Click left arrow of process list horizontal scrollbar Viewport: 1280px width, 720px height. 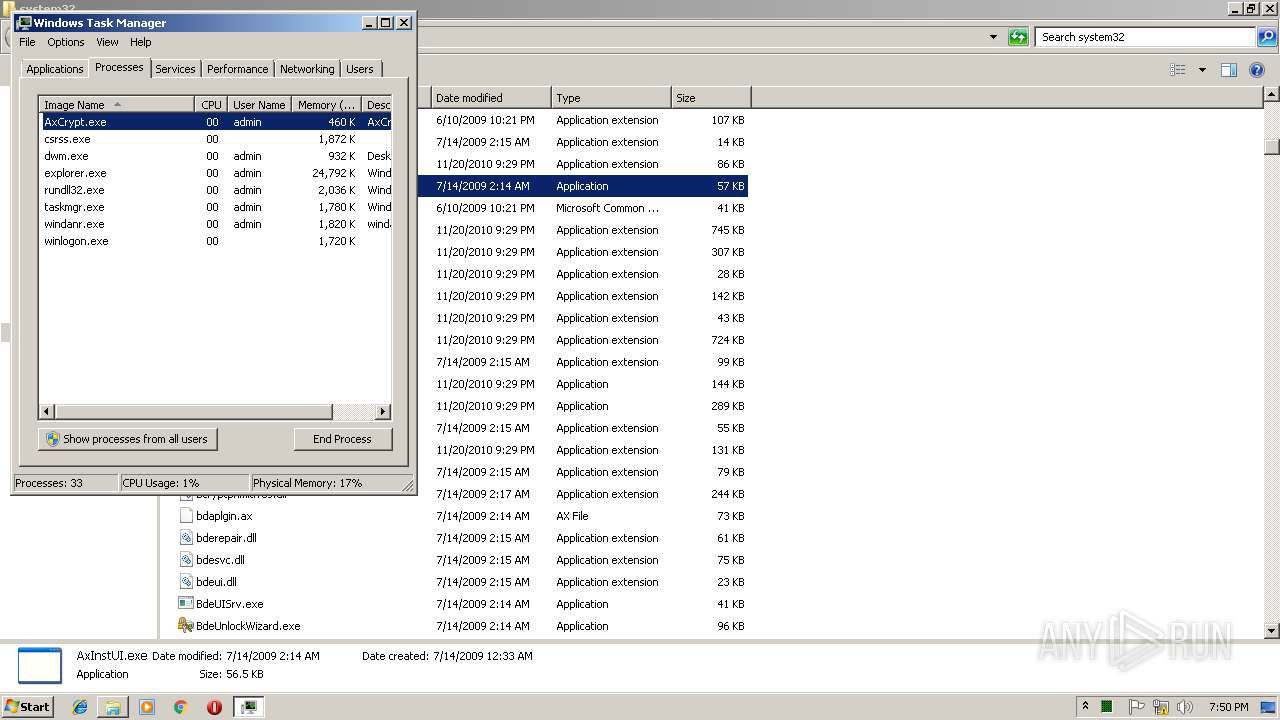[47, 411]
